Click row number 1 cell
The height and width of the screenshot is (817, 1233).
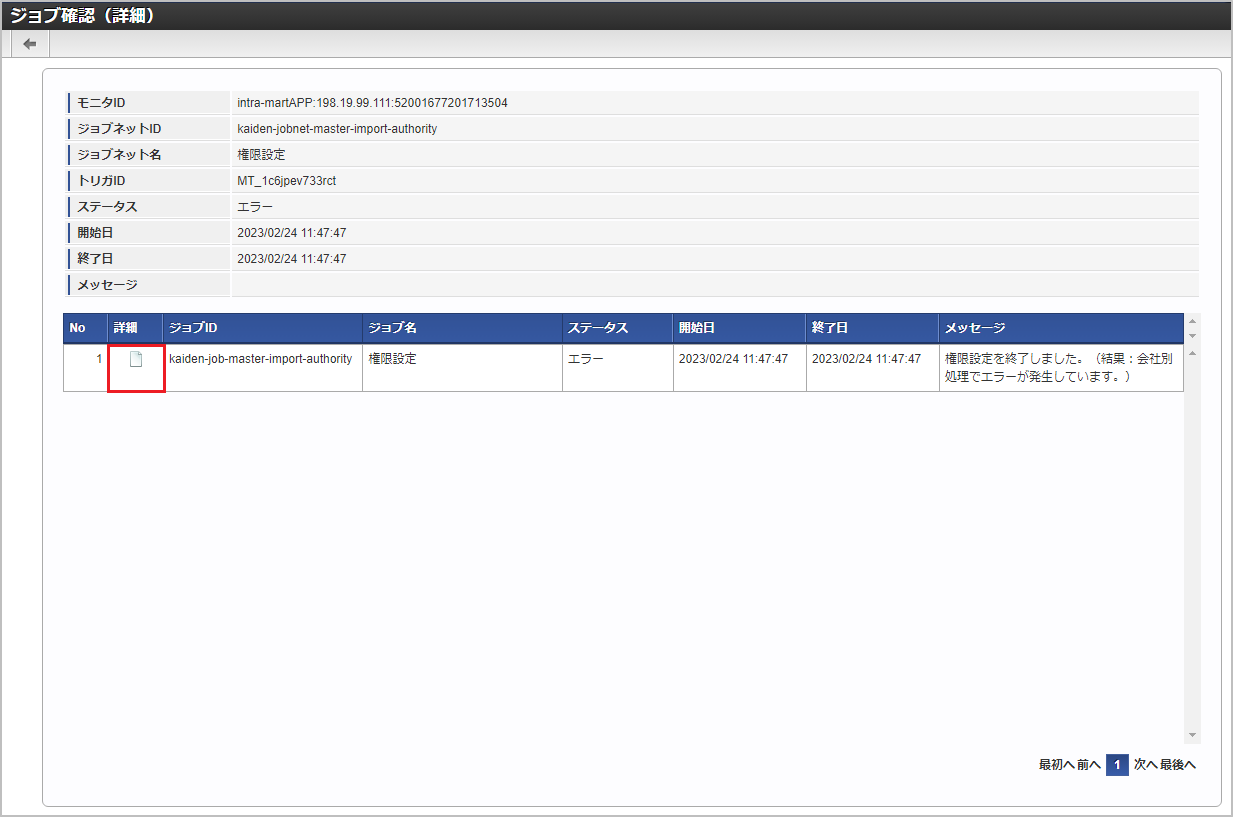[85, 368]
